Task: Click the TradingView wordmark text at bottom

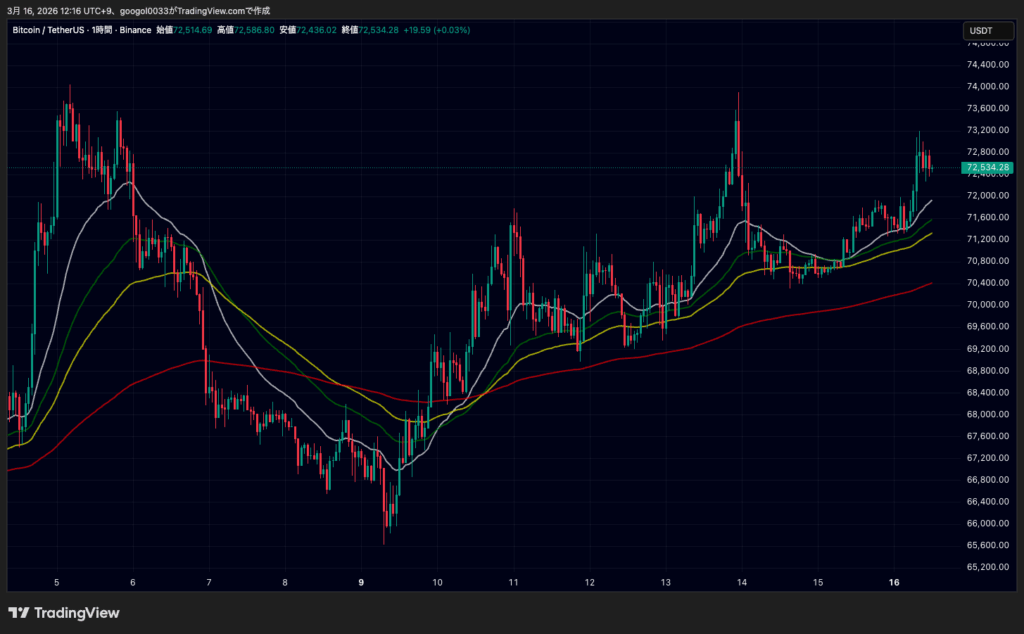Action: click(76, 613)
